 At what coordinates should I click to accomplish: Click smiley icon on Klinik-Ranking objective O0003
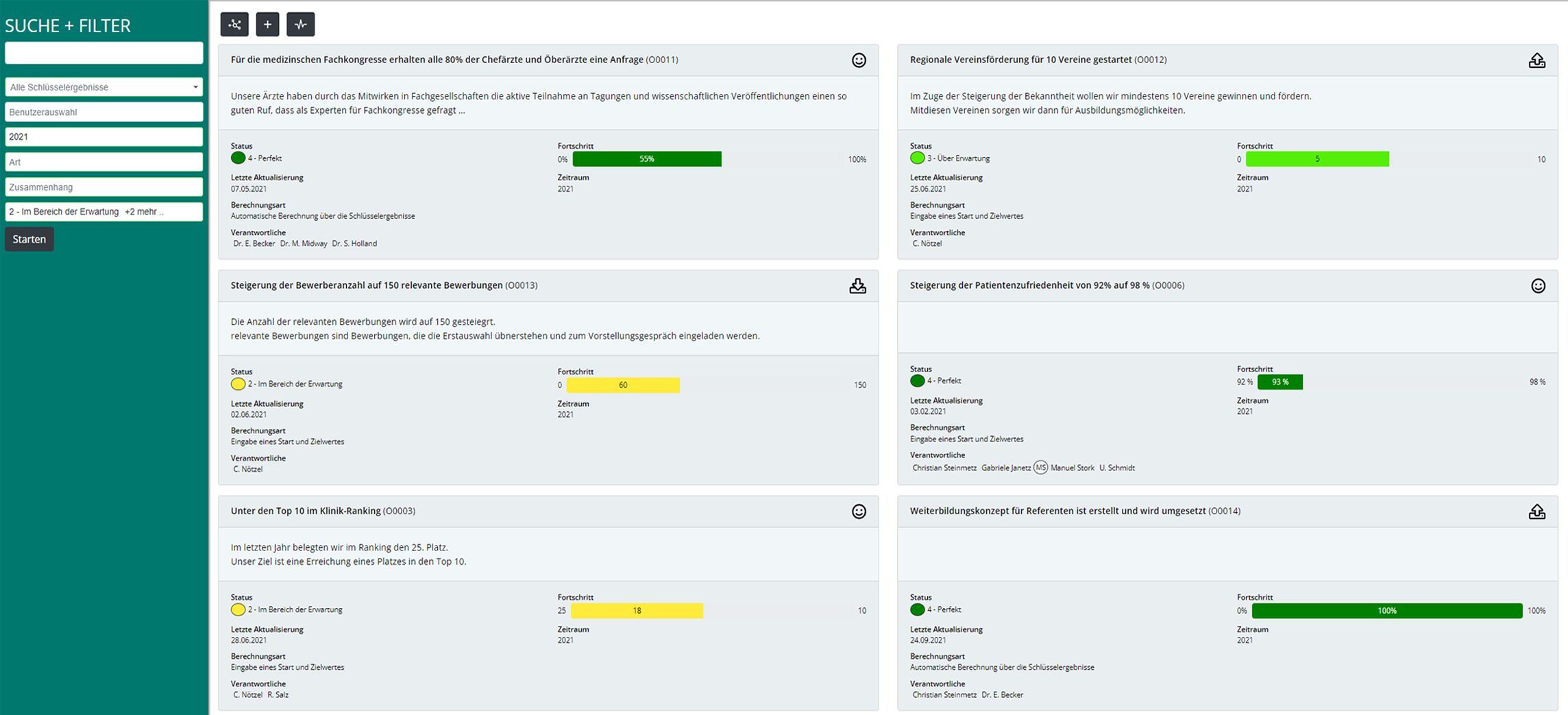point(859,511)
